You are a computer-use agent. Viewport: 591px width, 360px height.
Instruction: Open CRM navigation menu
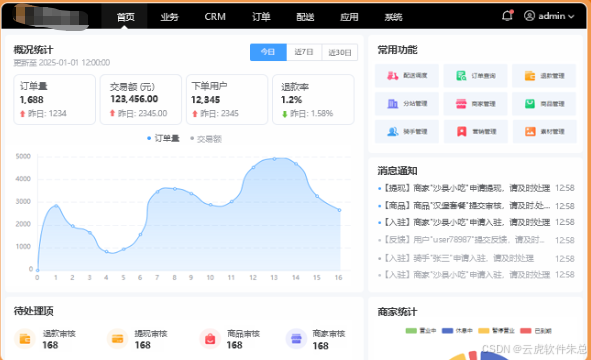pyautogui.click(x=215, y=17)
